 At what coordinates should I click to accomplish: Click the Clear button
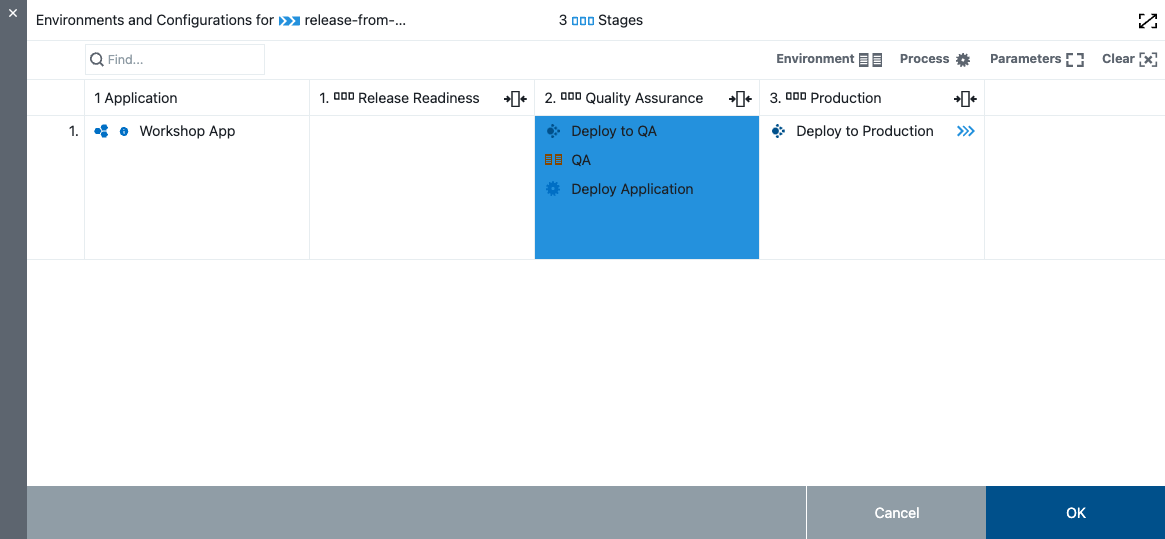pos(1129,59)
